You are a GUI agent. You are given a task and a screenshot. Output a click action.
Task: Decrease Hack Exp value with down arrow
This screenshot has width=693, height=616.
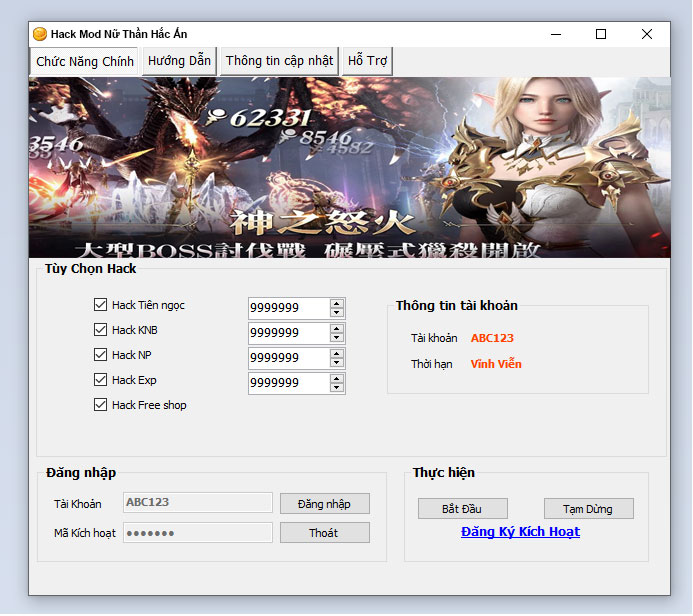pos(337,388)
